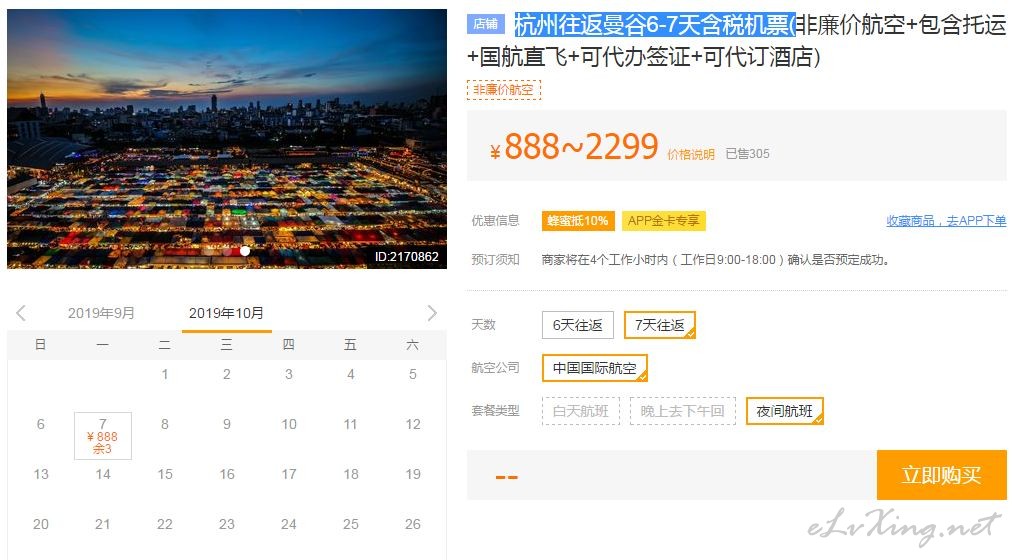Click the 蜂蜜抵10% discount tag
This screenshot has height=560, width=1012.
click(578, 221)
